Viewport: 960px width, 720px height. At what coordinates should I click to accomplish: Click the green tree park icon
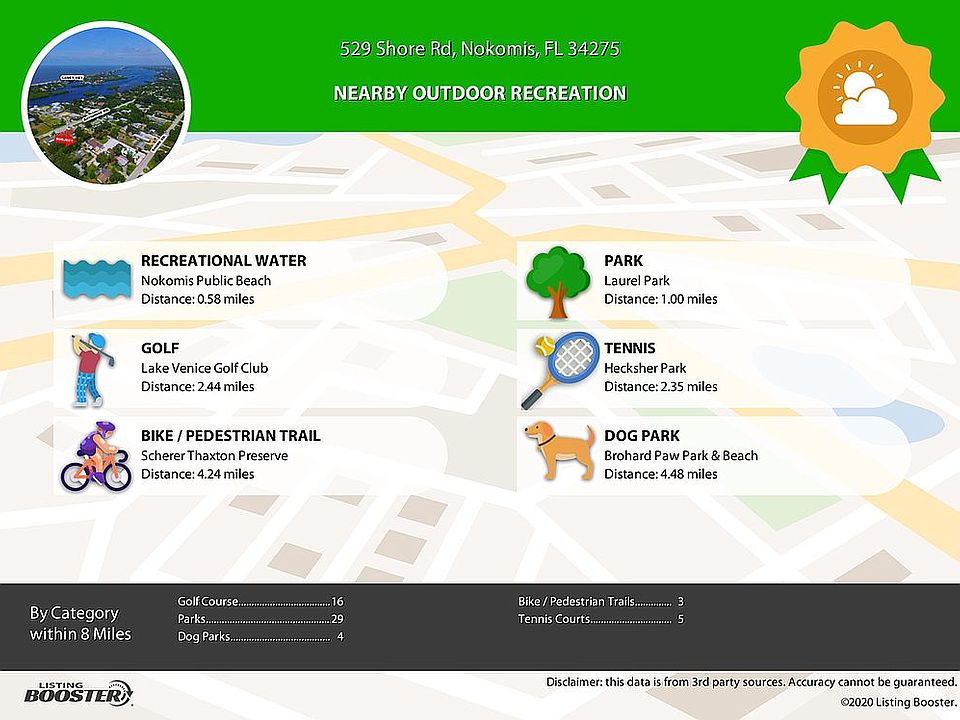[558, 281]
